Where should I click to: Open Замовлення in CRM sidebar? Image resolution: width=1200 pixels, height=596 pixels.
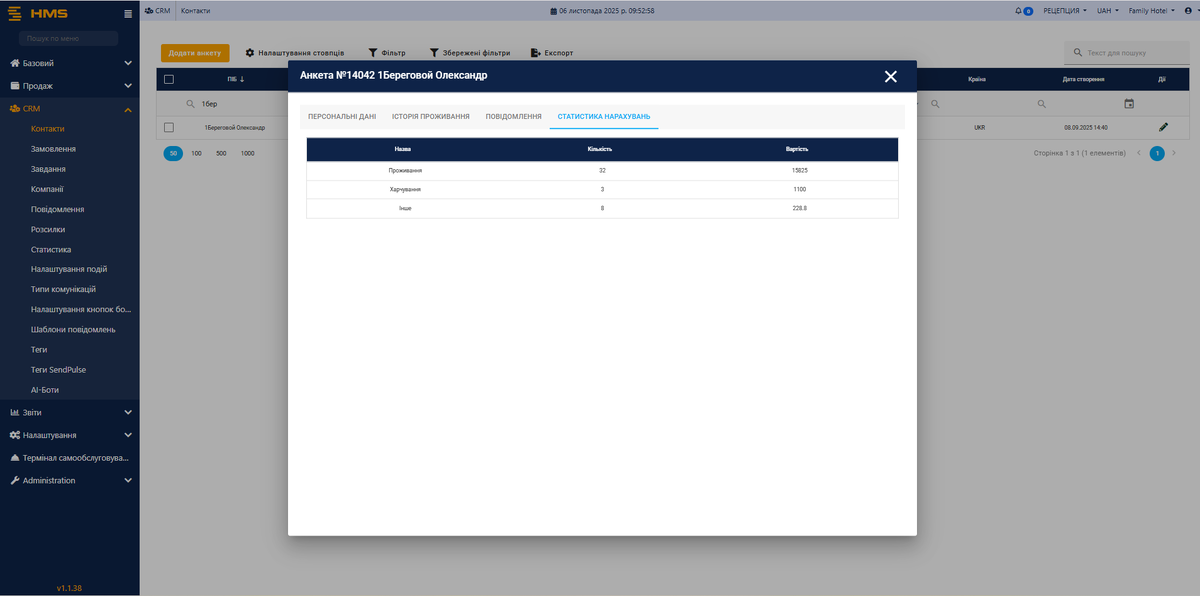[x=53, y=149]
